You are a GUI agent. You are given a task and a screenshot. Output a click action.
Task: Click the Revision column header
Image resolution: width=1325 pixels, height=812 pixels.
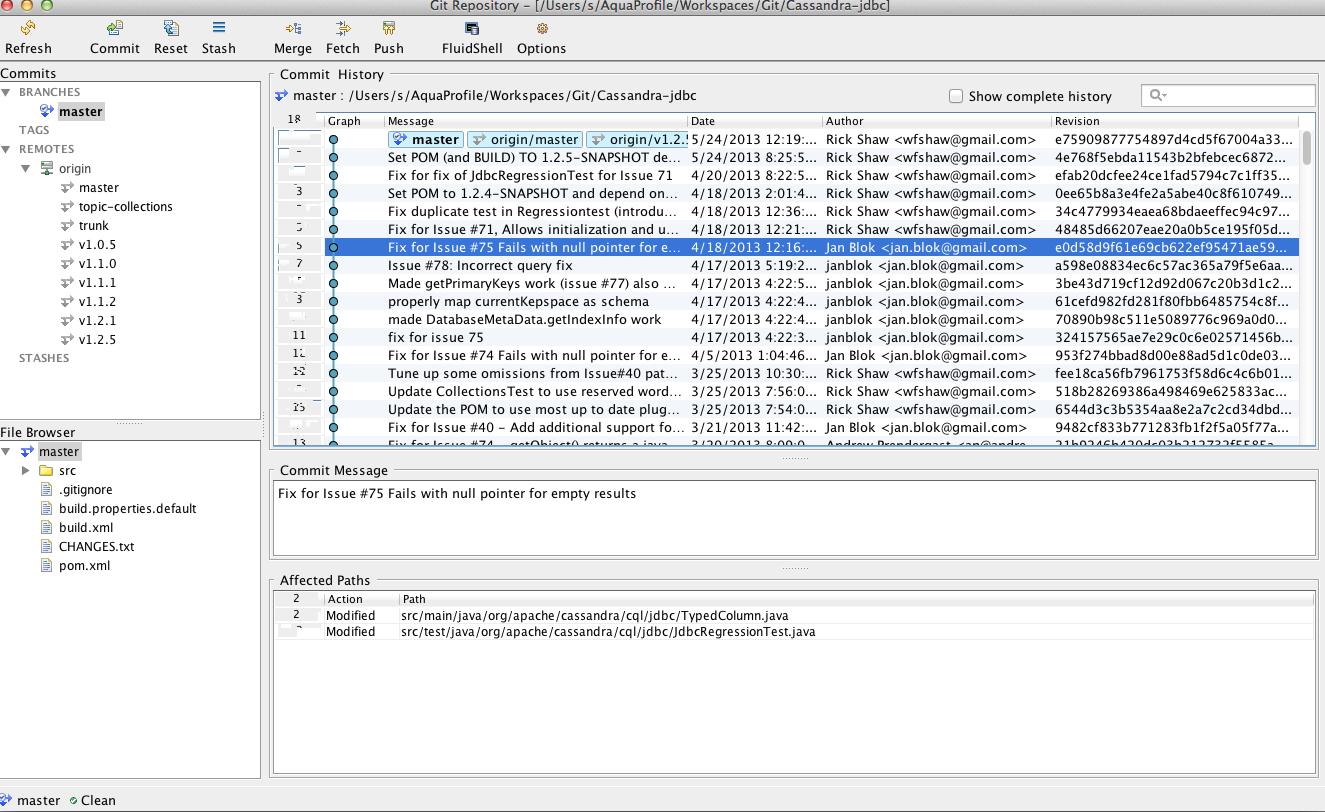point(1175,121)
